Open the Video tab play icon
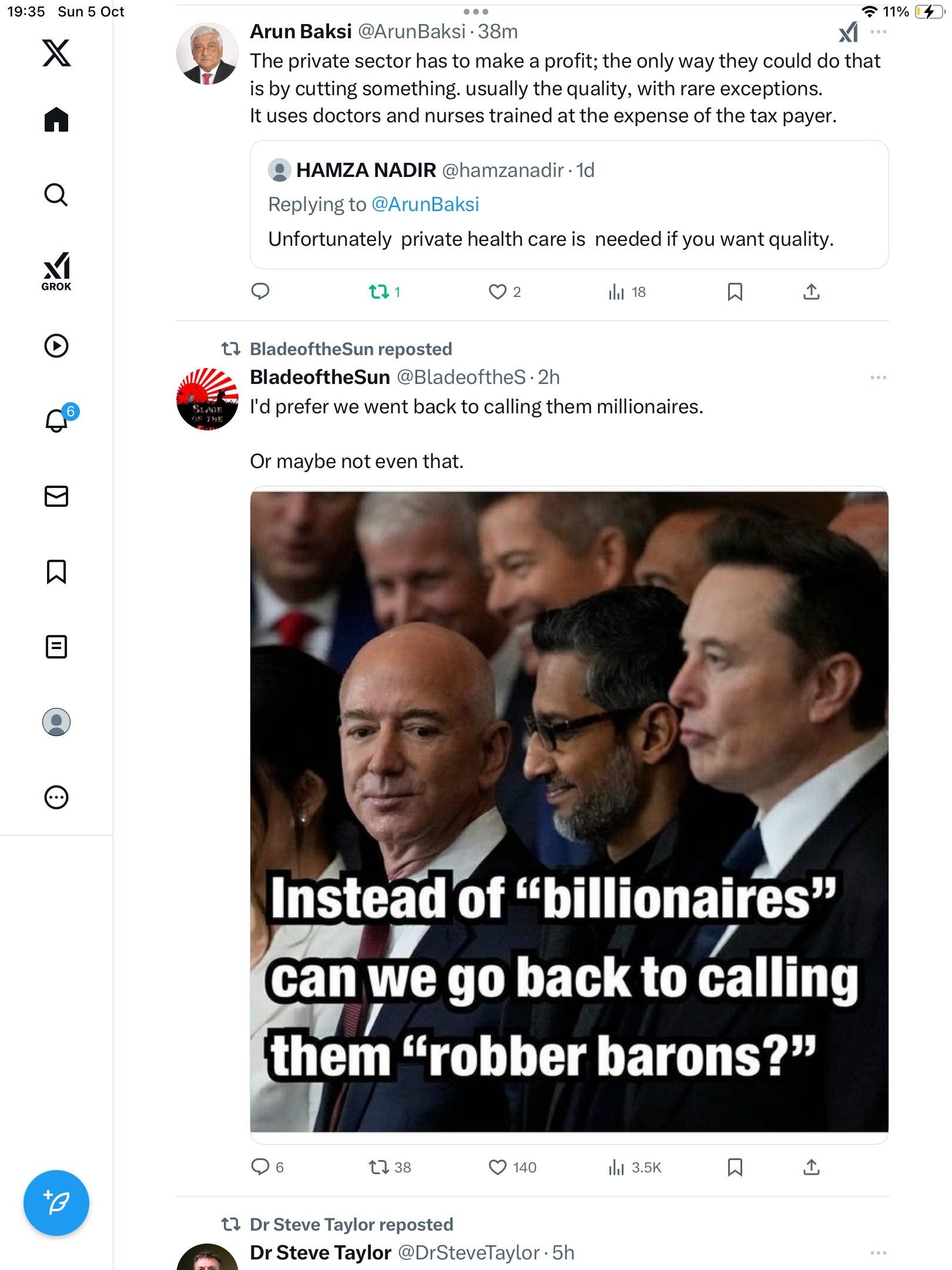The width and height of the screenshot is (952, 1270). click(x=56, y=346)
